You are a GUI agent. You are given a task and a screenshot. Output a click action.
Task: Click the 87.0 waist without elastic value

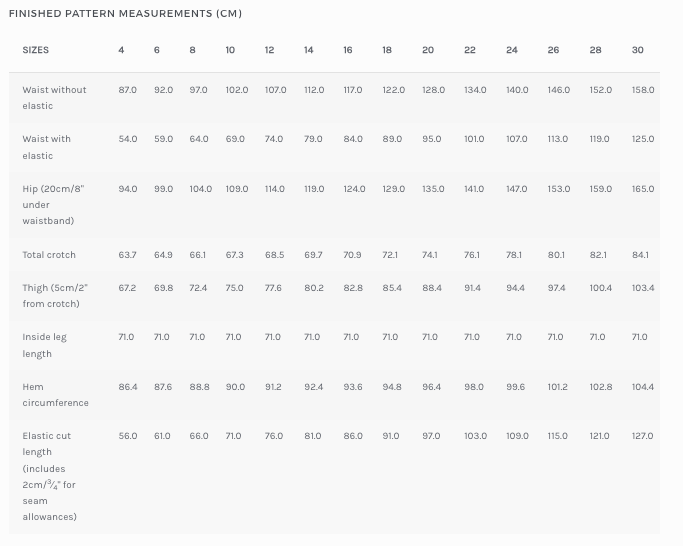[x=127, y=90]
